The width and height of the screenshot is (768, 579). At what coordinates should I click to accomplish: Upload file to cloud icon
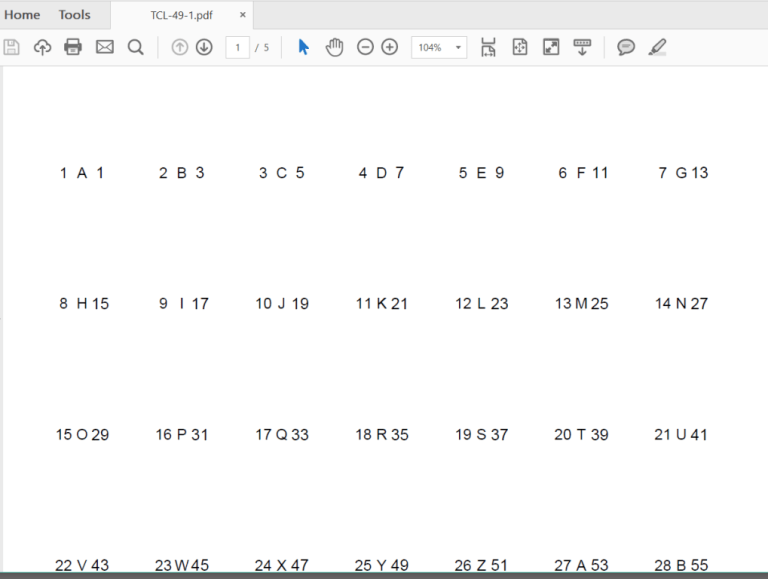click(x=42, y=47)
